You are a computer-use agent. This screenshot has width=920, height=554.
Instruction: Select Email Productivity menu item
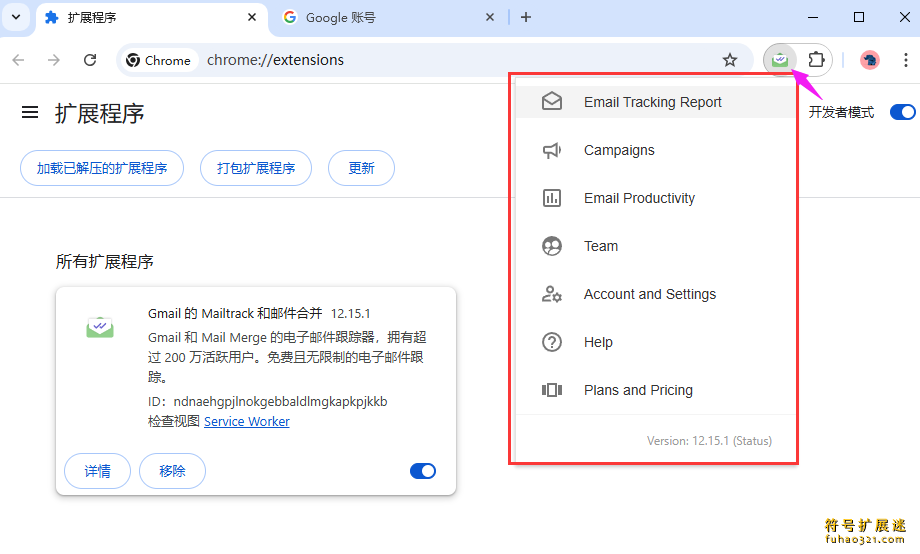coord(655,198)
